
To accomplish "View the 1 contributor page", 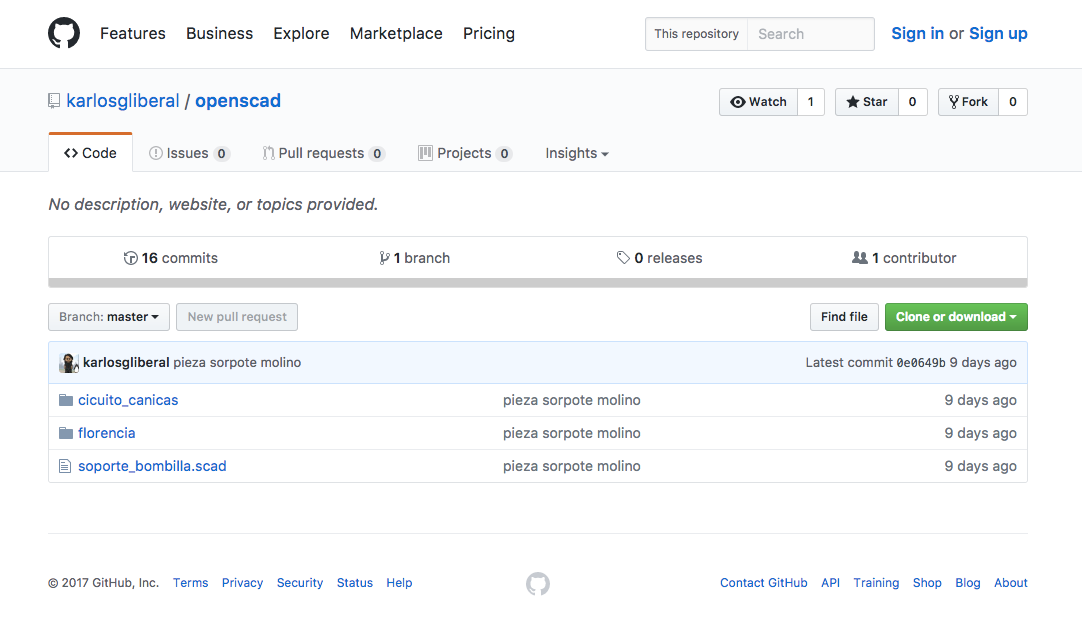I will point(904,258).
